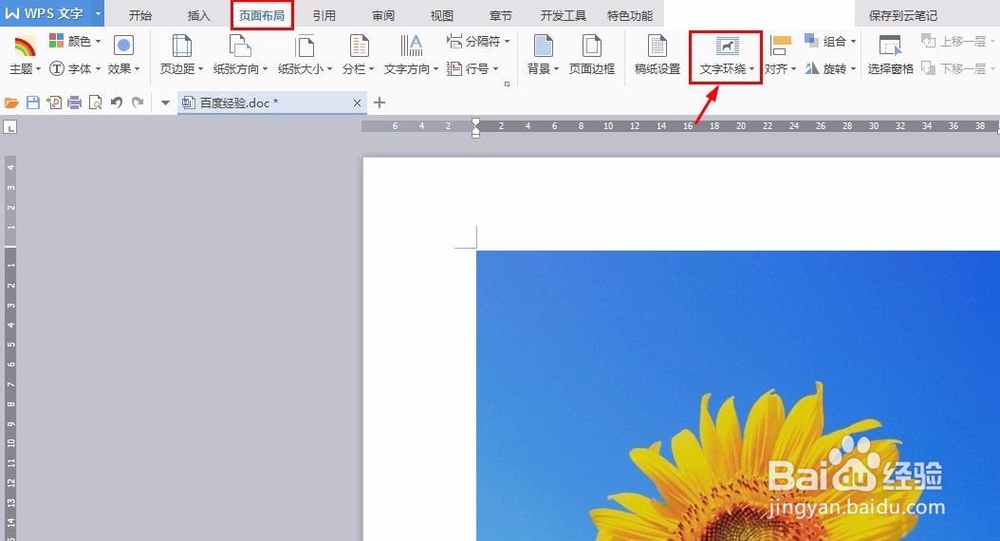The width and height of the screenshot is (1000, 541).
Task: Open the WPS 文字 application menu arrow
Action: (98, 13)
